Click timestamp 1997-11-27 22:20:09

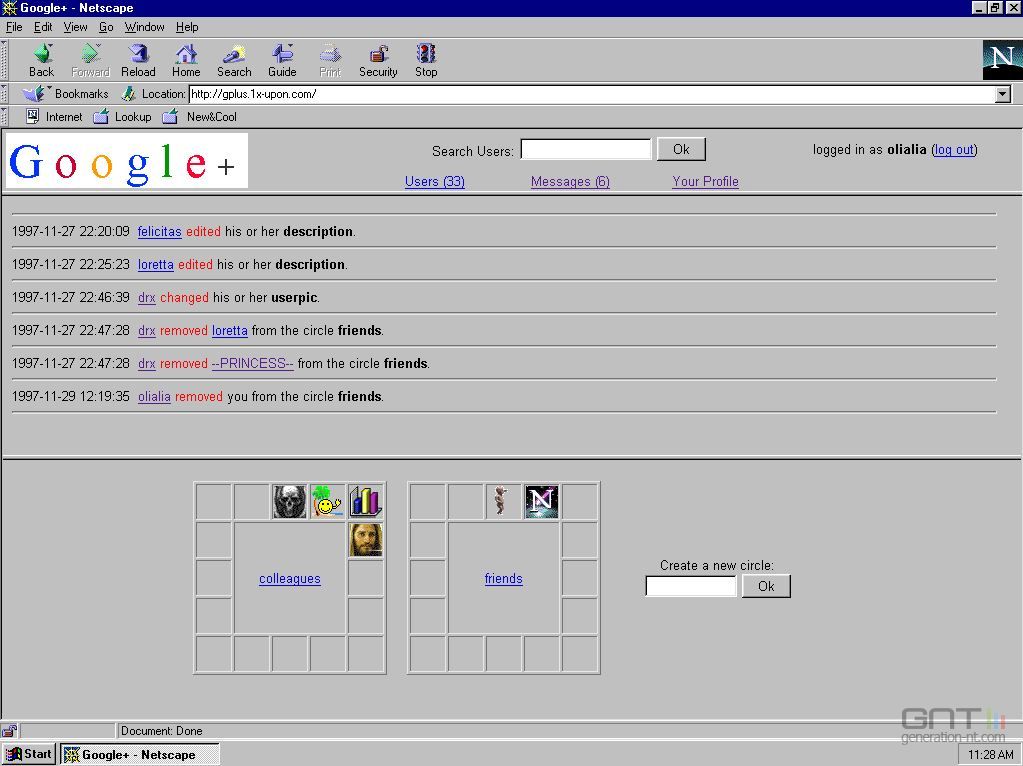click(x=70, y=232)
